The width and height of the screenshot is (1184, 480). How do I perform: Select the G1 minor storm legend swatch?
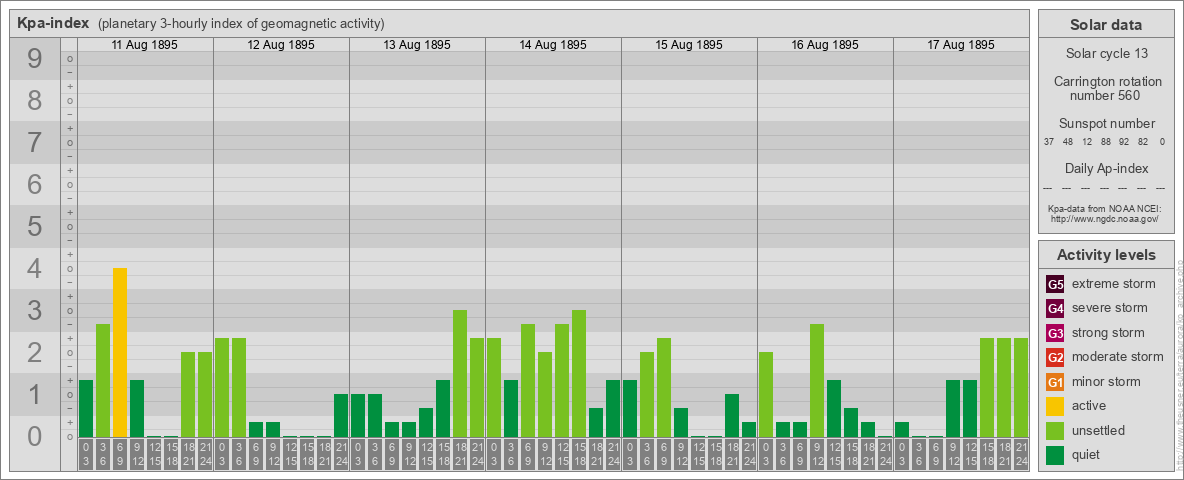pos(1055,381)
